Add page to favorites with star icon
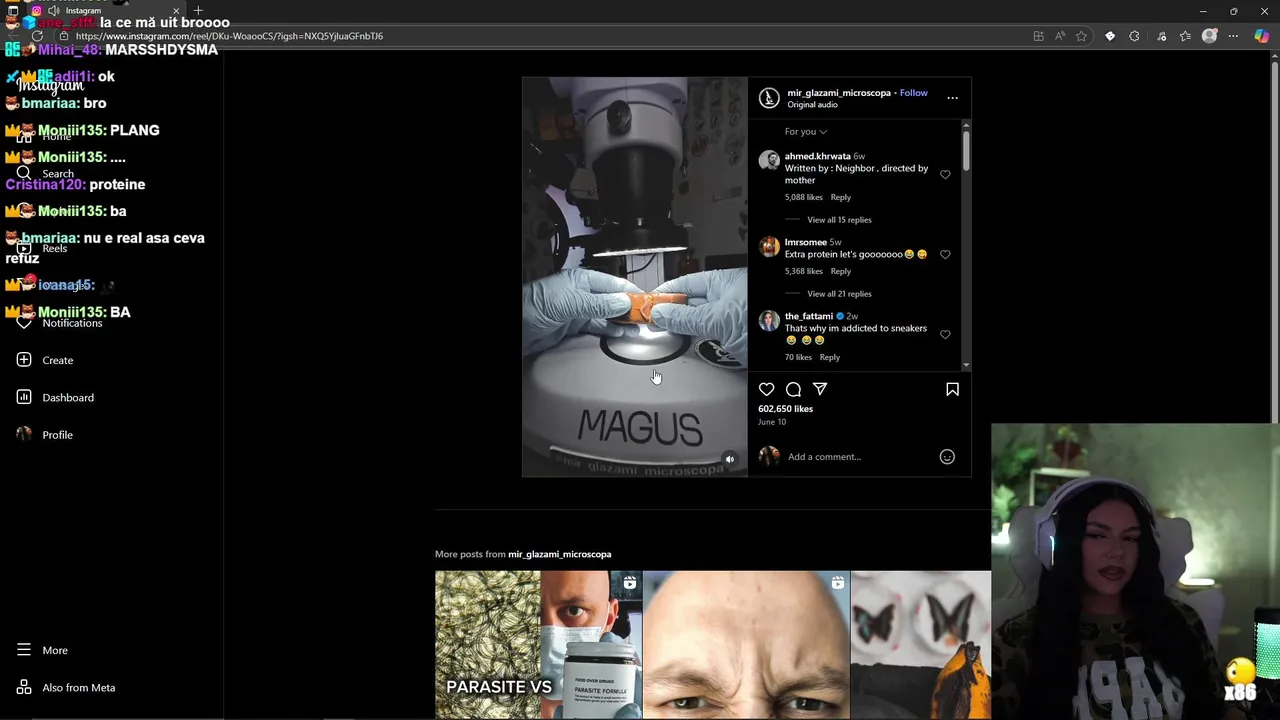This screenshot has height=720, width=1280. coord(1081,36)
